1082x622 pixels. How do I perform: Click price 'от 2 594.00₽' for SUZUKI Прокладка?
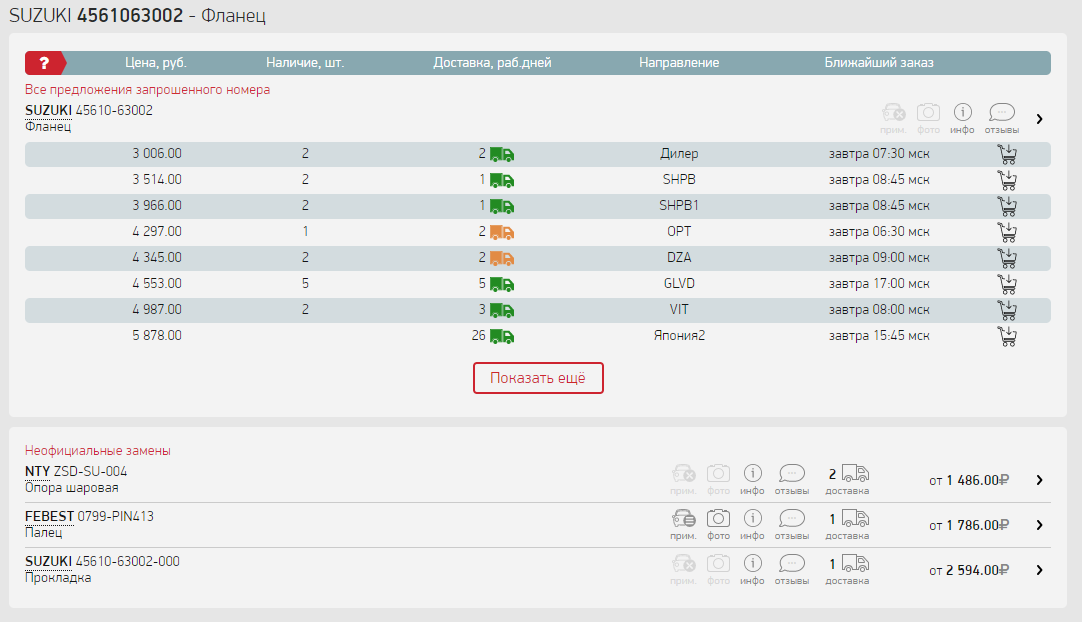tap(969, 570)
